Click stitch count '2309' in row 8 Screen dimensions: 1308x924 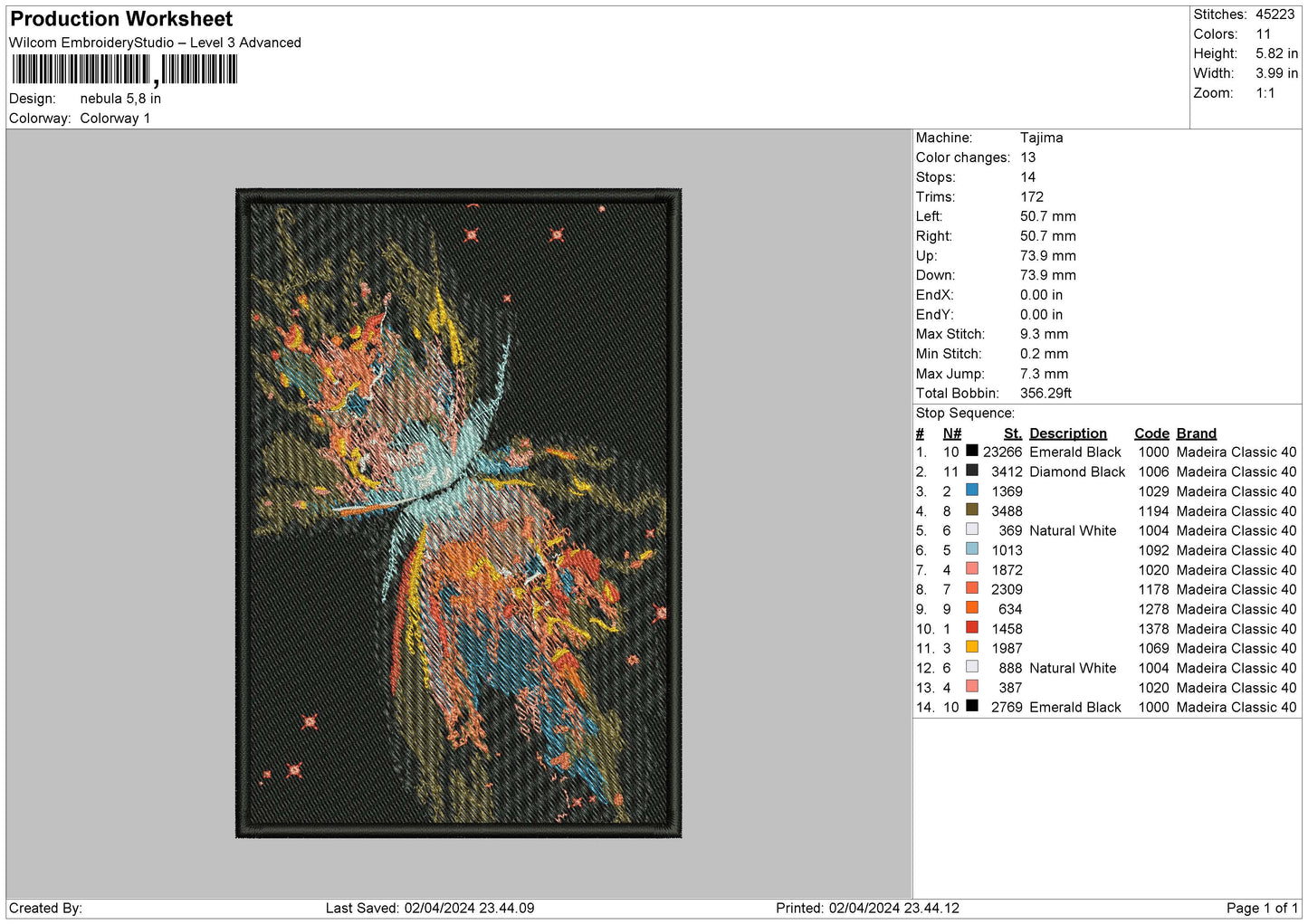click(x=1007, y=589)
